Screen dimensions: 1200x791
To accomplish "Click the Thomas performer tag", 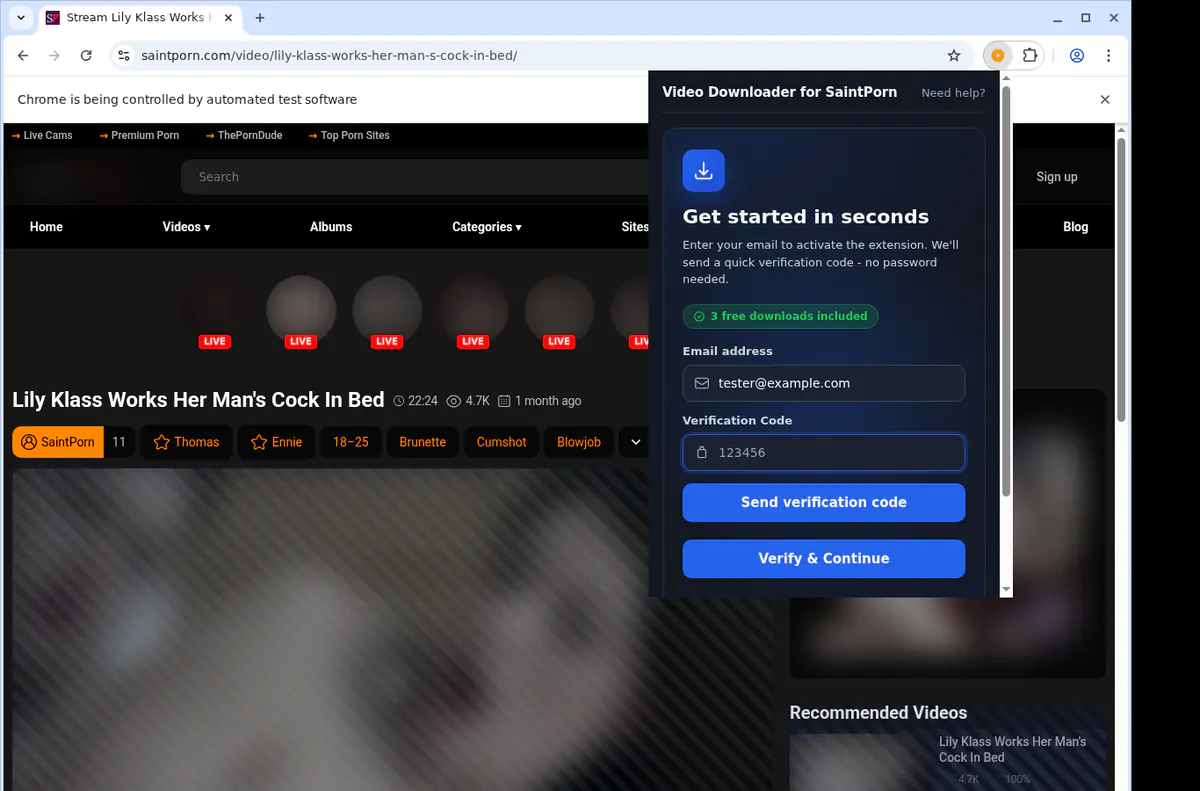I will coord(186,442).
